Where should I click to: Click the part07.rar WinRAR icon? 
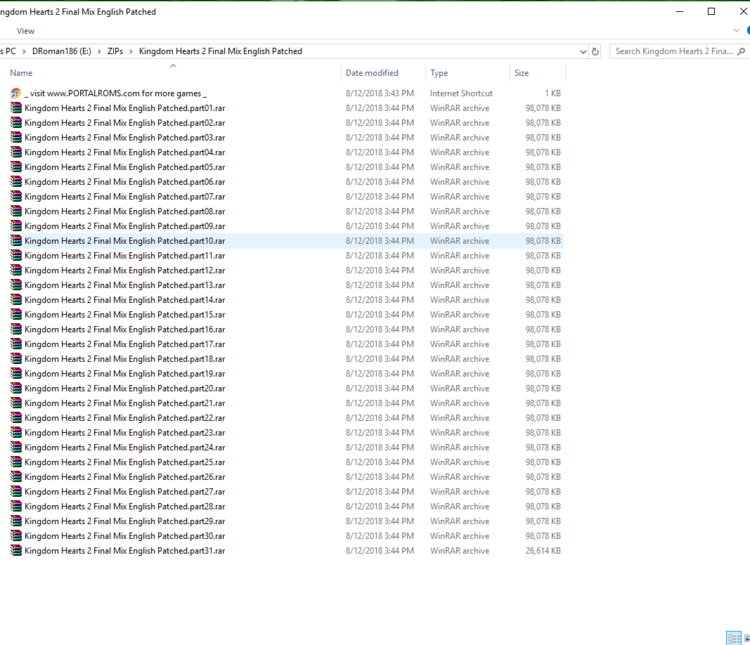point(16,197)
